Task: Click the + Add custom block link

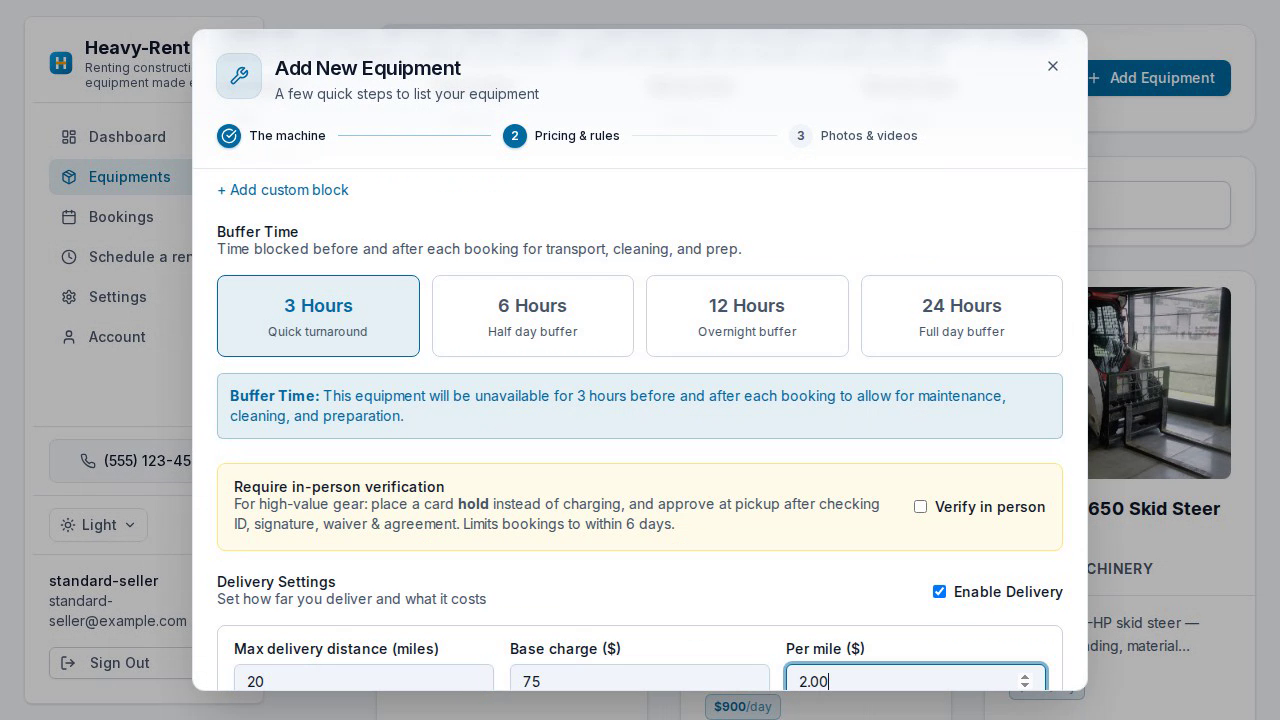Action: pos(283,190)
